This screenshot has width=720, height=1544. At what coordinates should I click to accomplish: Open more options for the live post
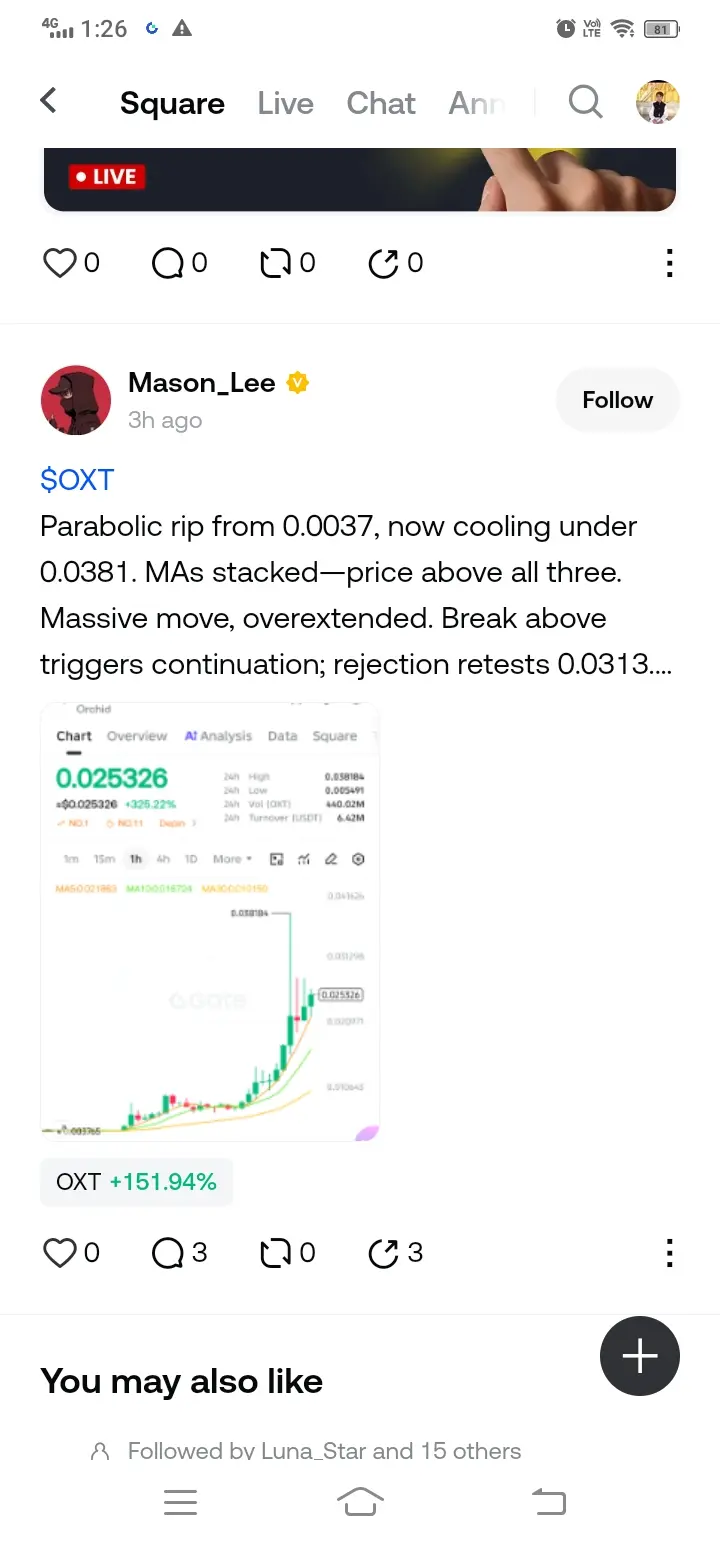(669, 263)
